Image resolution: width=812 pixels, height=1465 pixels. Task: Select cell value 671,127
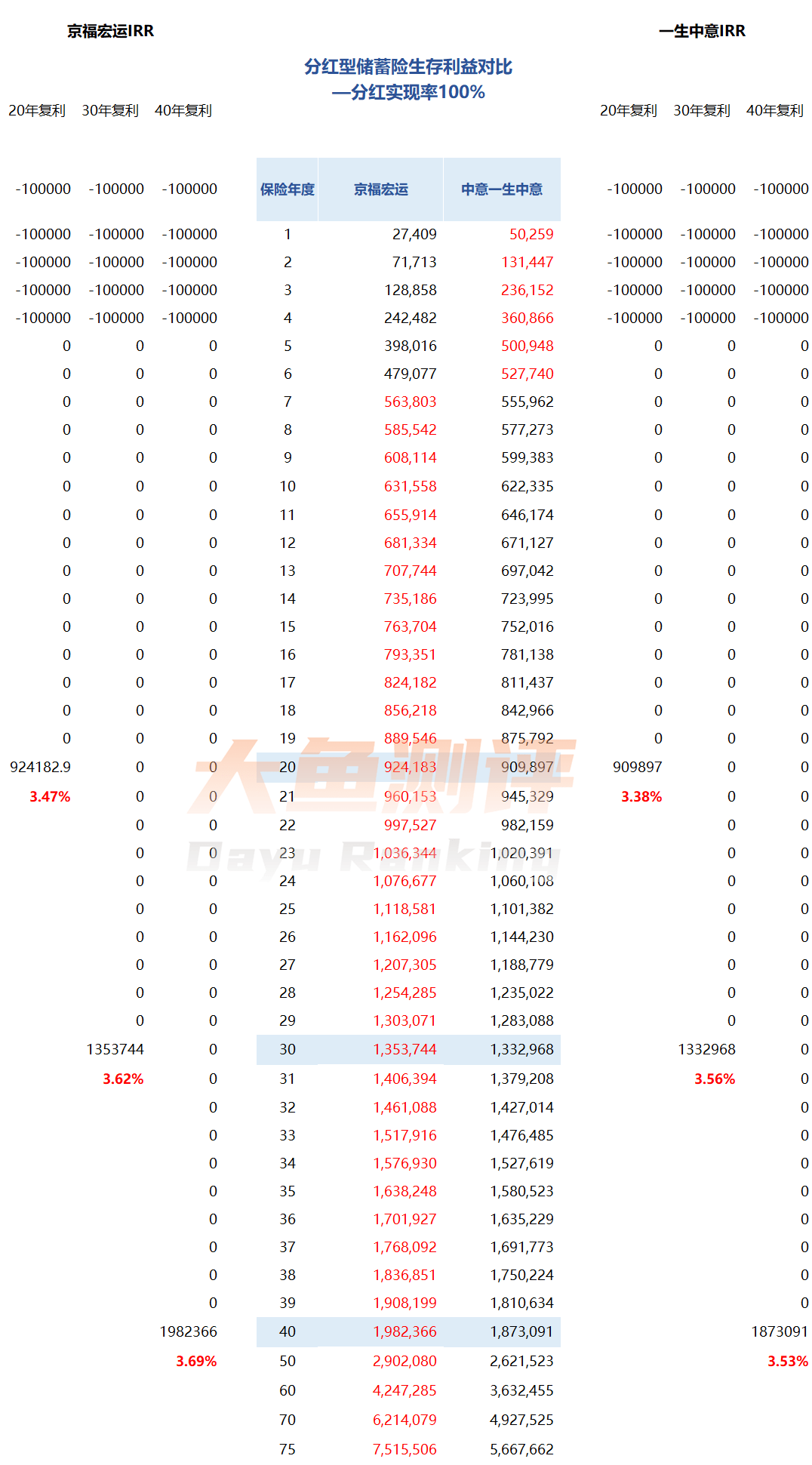(x=527, y=543)
